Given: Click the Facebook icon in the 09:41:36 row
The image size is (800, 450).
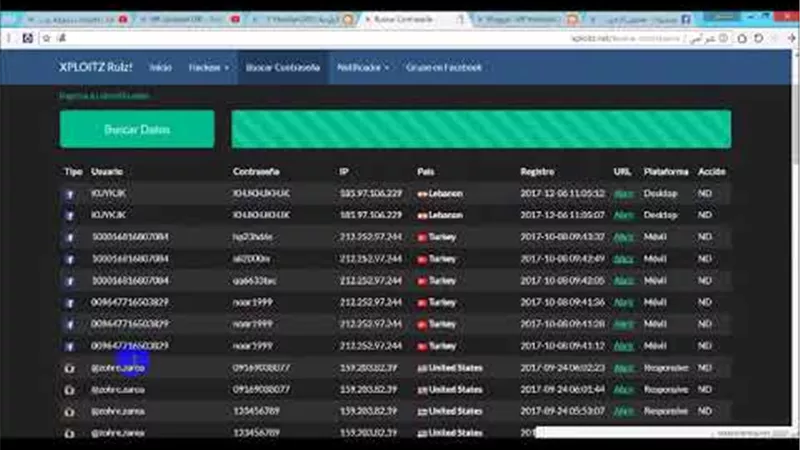Looking at the screenshot, I should 70,303.
